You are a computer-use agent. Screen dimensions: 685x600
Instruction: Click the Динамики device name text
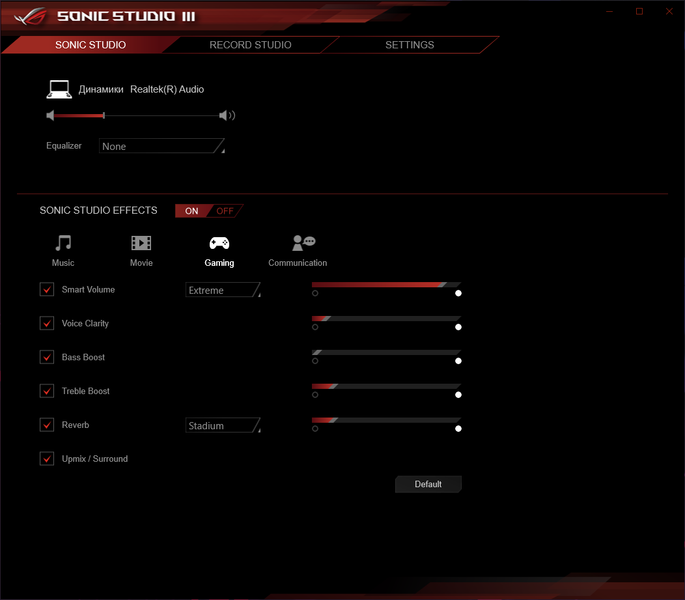(x=101, y=90)
